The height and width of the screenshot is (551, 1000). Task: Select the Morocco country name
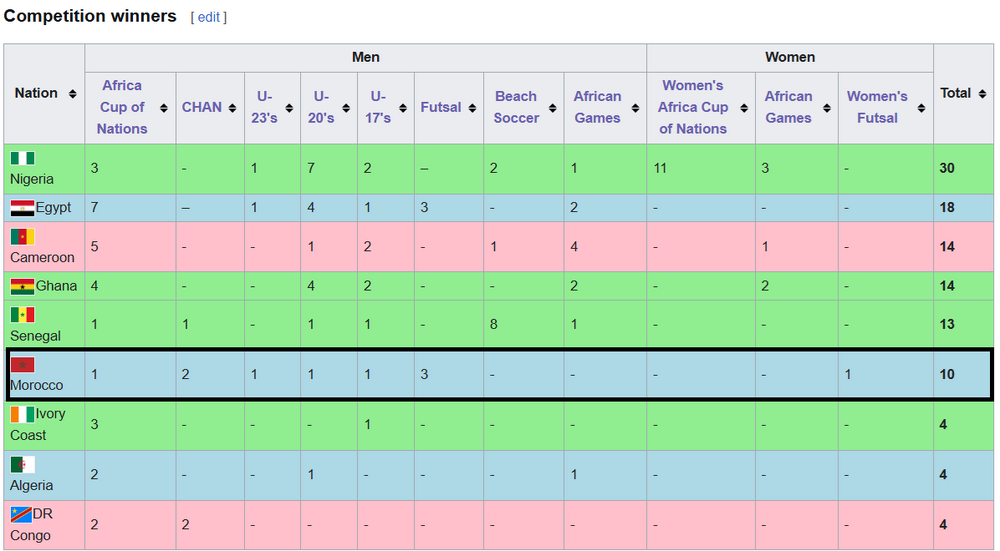point(36,385)
